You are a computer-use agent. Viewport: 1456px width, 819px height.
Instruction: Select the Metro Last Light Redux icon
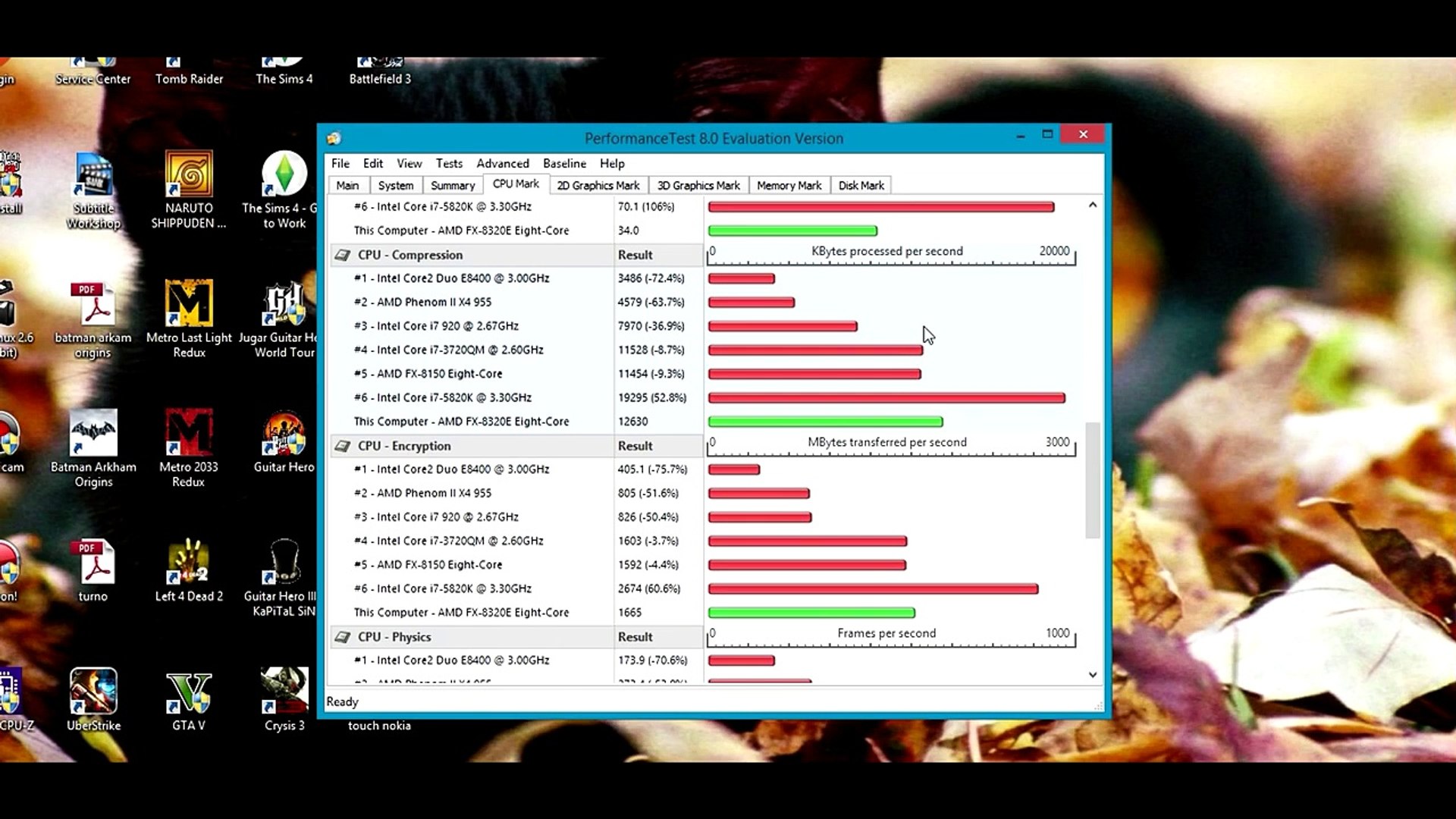point(189,303)
